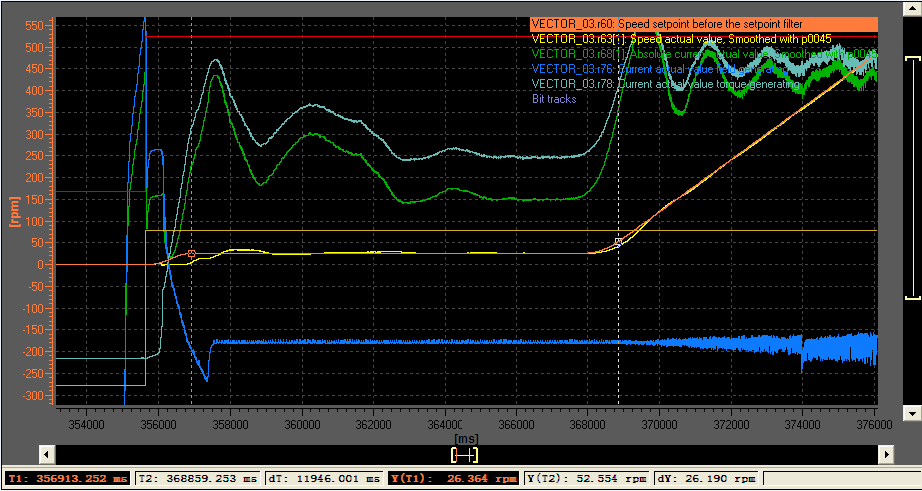The height and width of the screenshot is (491, 922).
Task: Click the T2 cursor marker on the curve
Action: click(x=618, y=241)
